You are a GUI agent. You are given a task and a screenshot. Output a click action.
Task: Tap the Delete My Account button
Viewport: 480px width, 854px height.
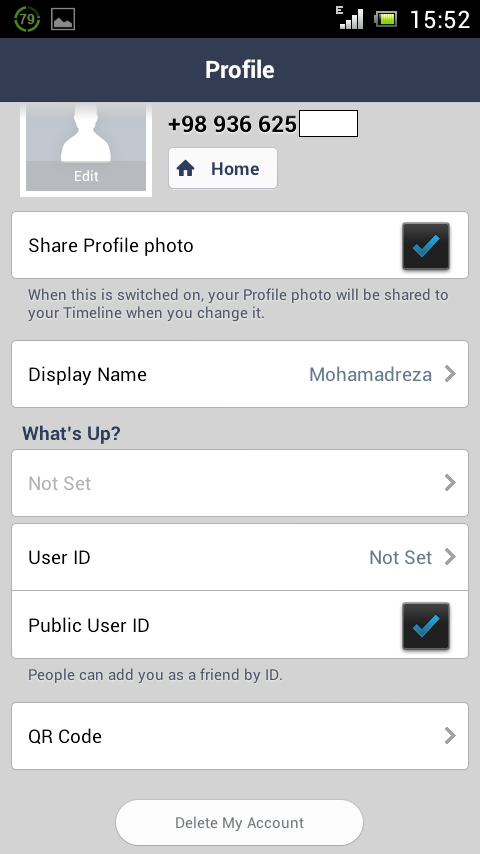coord(239,822)
